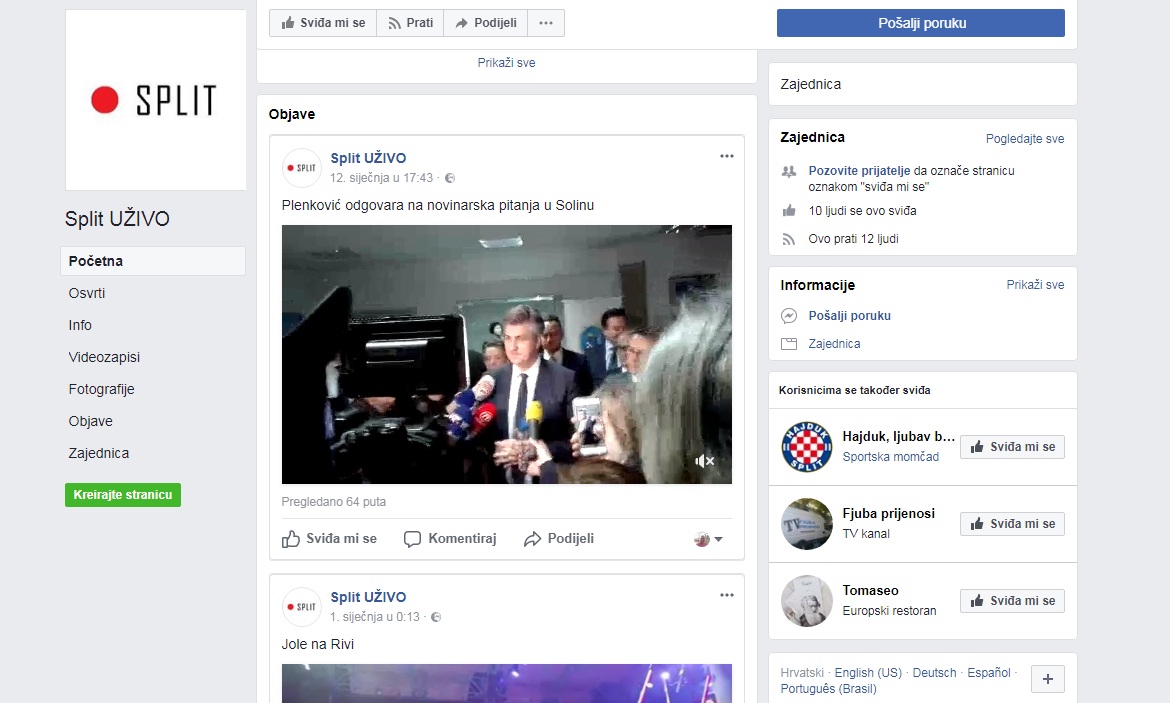This screenshot has width=1170, height=703.
Task: Toggle following with the Prati button
Action: point(410,23)
